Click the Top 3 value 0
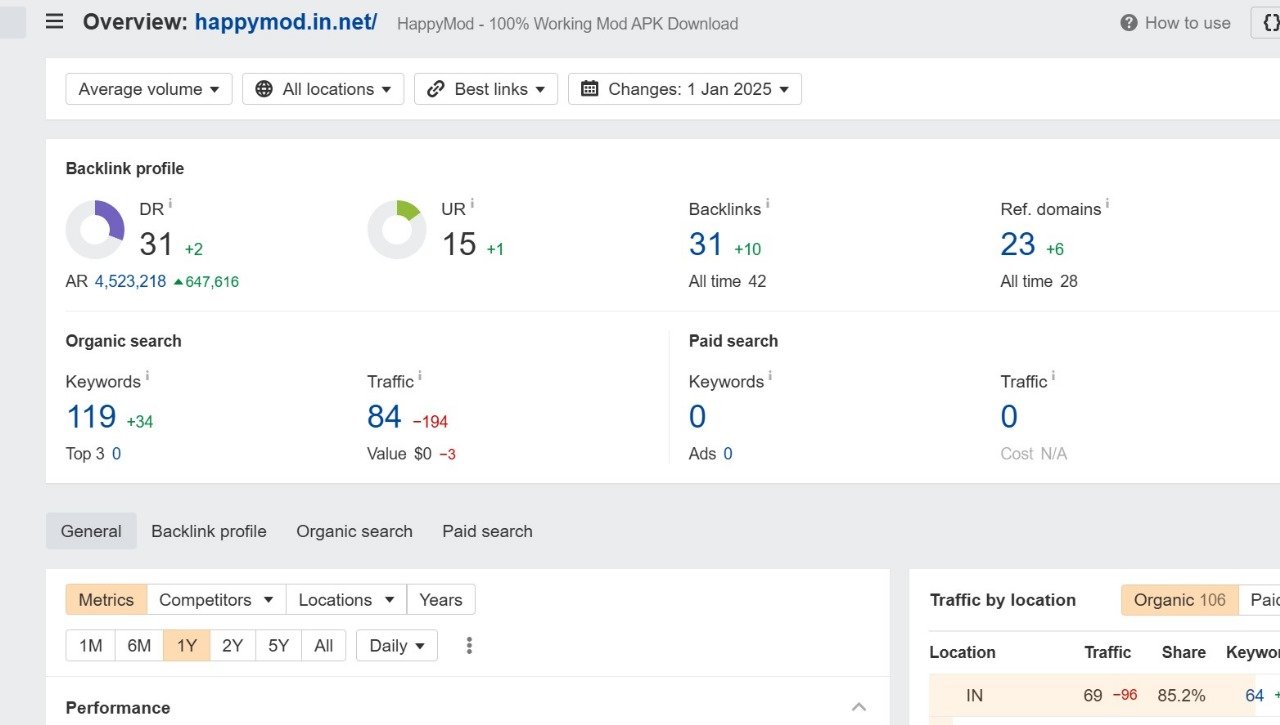This screenshot has height=725, width=1280. point(116,454)
